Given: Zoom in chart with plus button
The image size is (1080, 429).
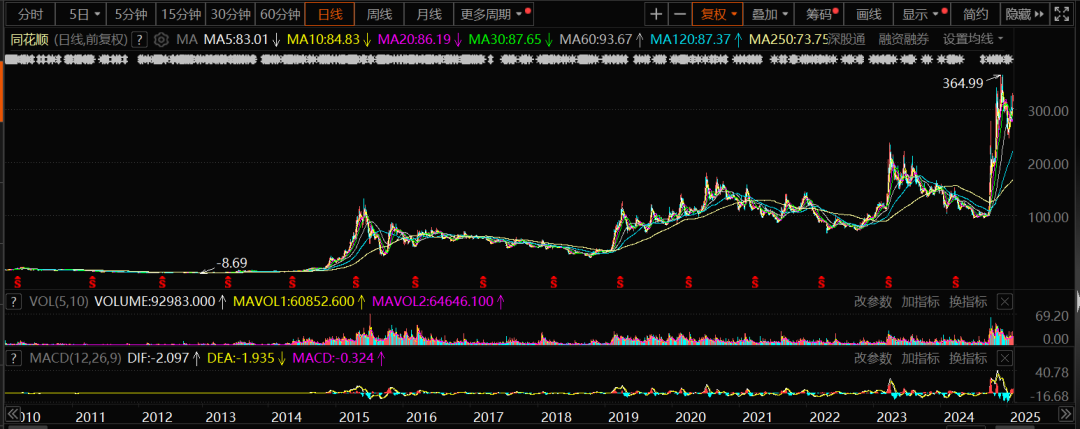Looking at the screenshot, I should click(x=656, y=14).
